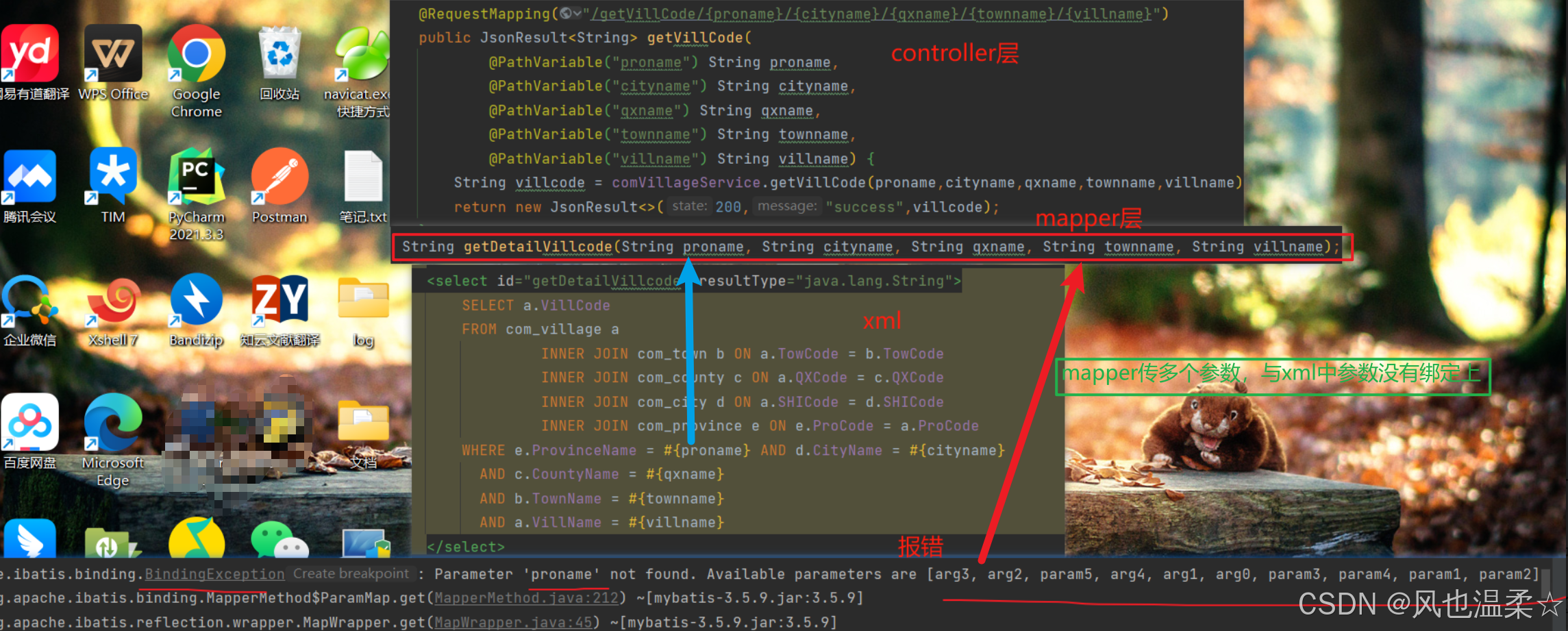Launch PyCharm 2021.3.3 shortcut

pyautogui.click(x=197, y=177)
